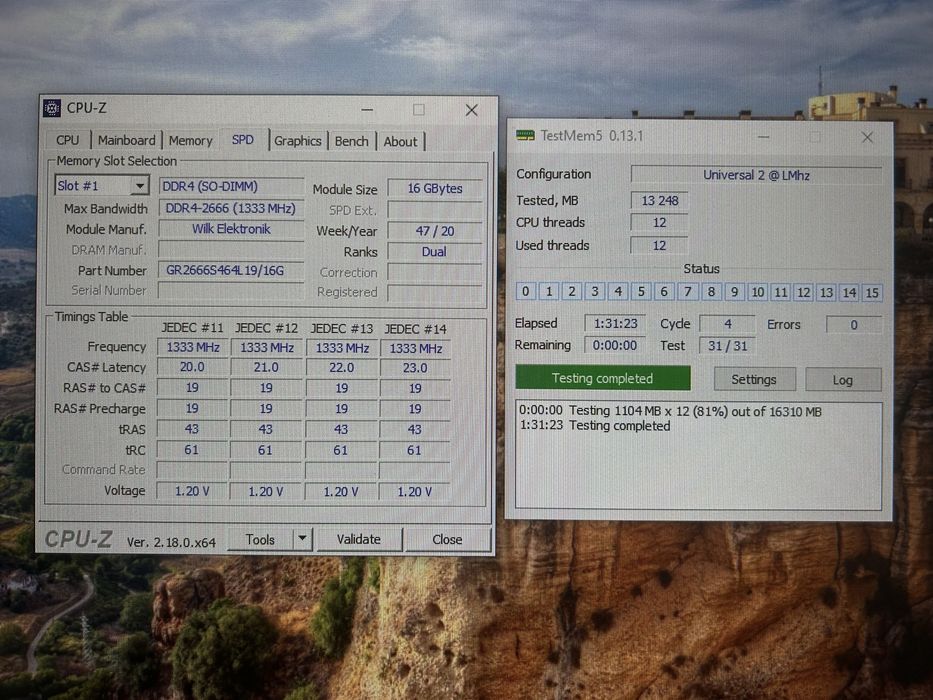The height and width of the screenshot is (700, 933).
Task: Click the Cycle value 4 field
Action: pos(728,324)
